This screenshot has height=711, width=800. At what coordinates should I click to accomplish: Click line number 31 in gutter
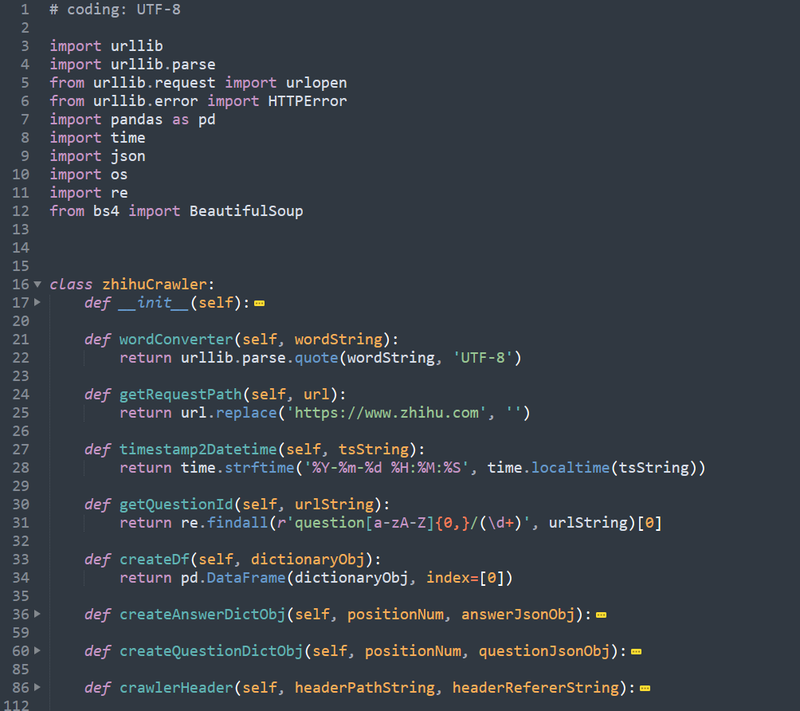point(21,523)
